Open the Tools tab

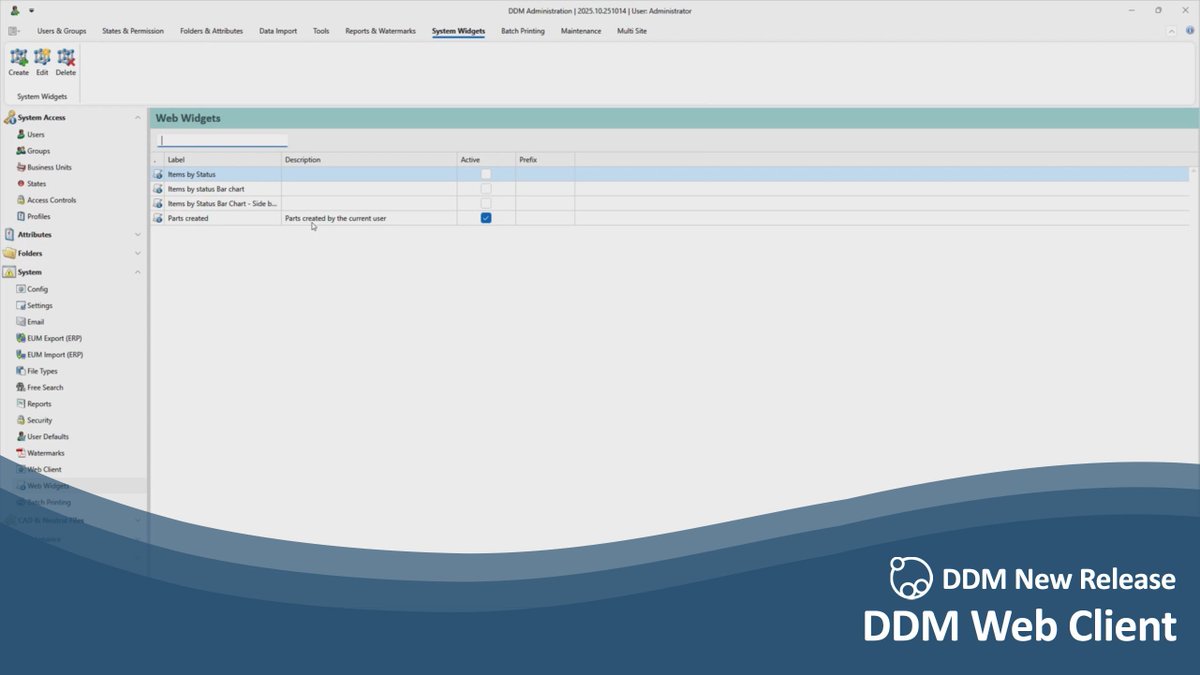321,31
